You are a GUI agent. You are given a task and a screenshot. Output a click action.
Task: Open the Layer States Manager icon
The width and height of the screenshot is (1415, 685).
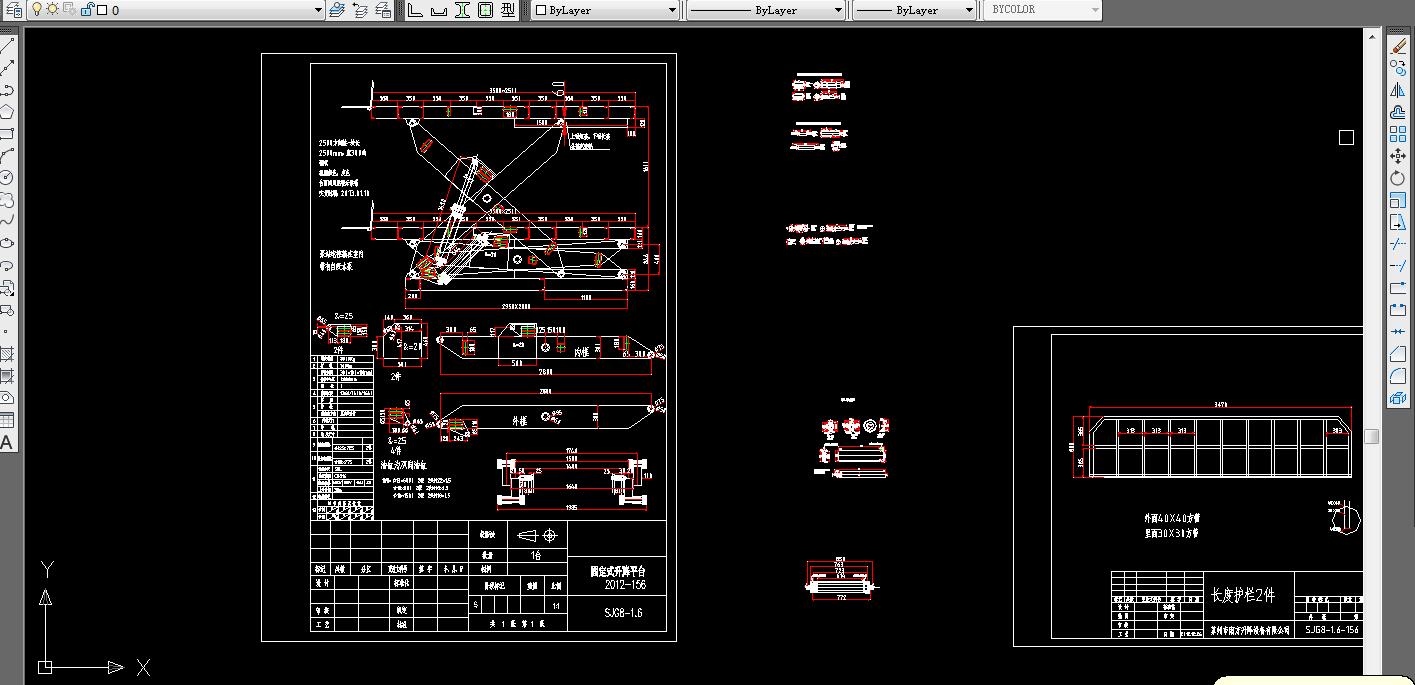[x=383, y=10]
